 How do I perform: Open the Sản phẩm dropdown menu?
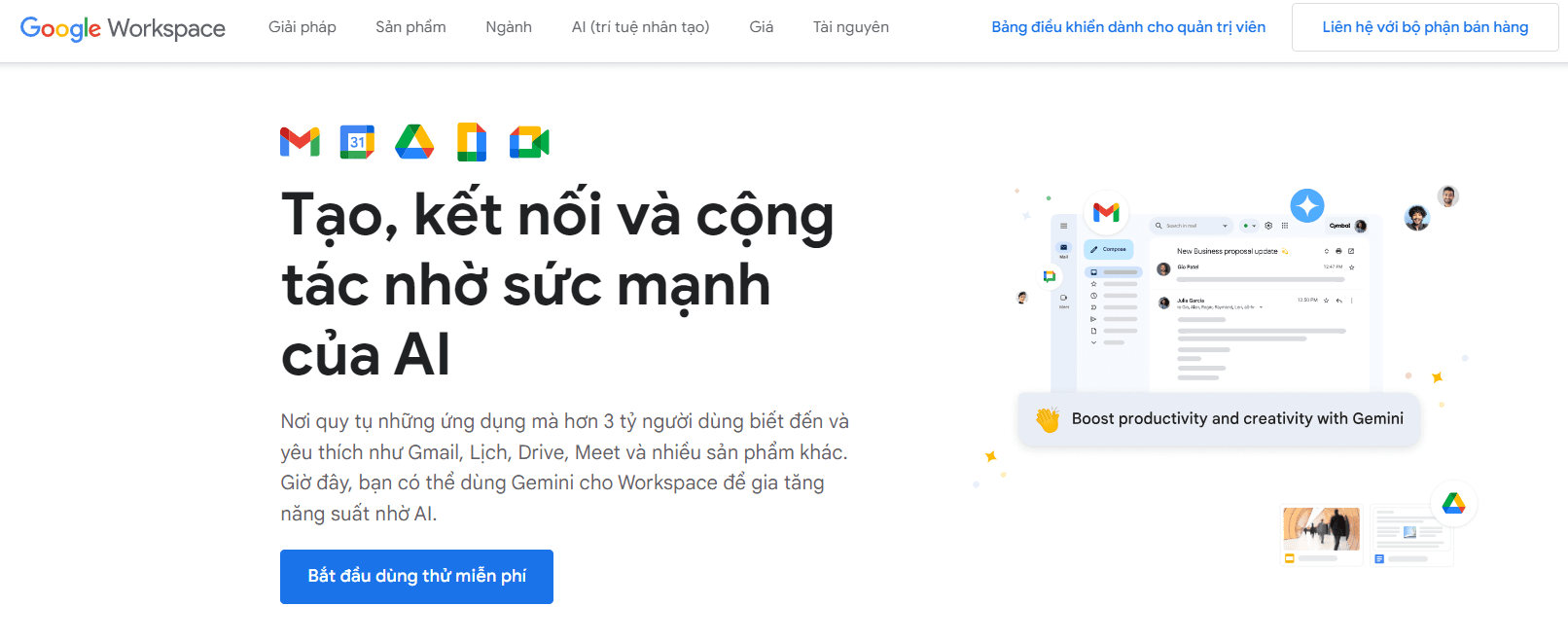(x=410, y=27)
